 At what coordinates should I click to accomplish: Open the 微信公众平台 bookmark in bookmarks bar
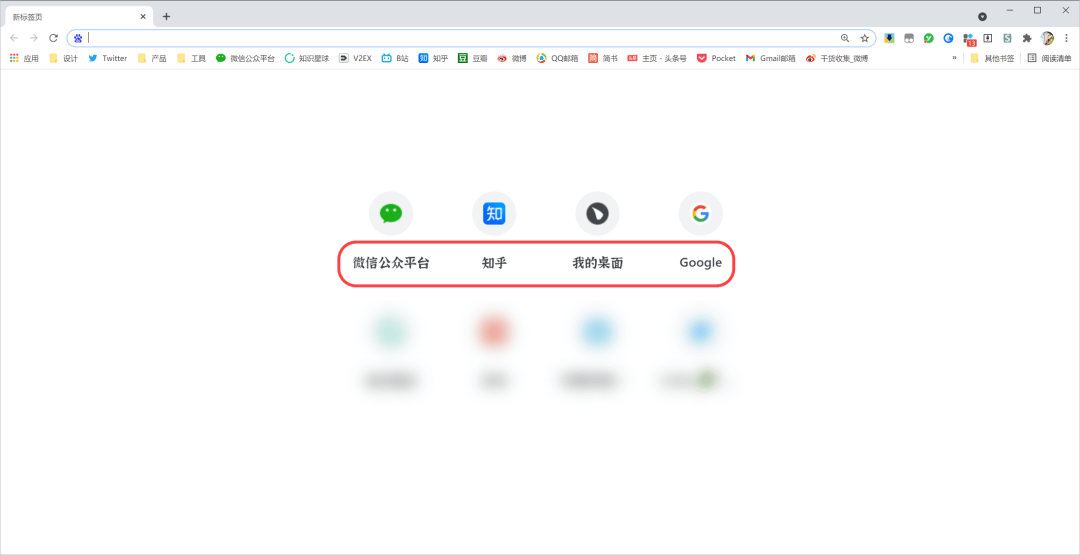[245, 59]
